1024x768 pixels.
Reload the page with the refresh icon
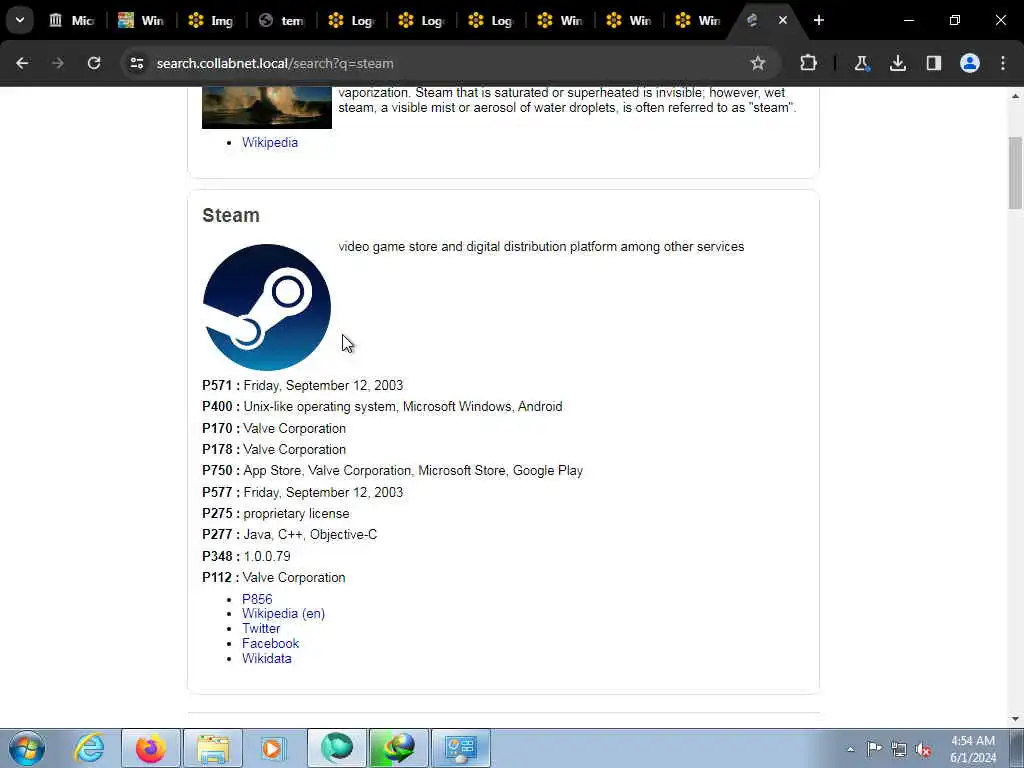point(94,63)
